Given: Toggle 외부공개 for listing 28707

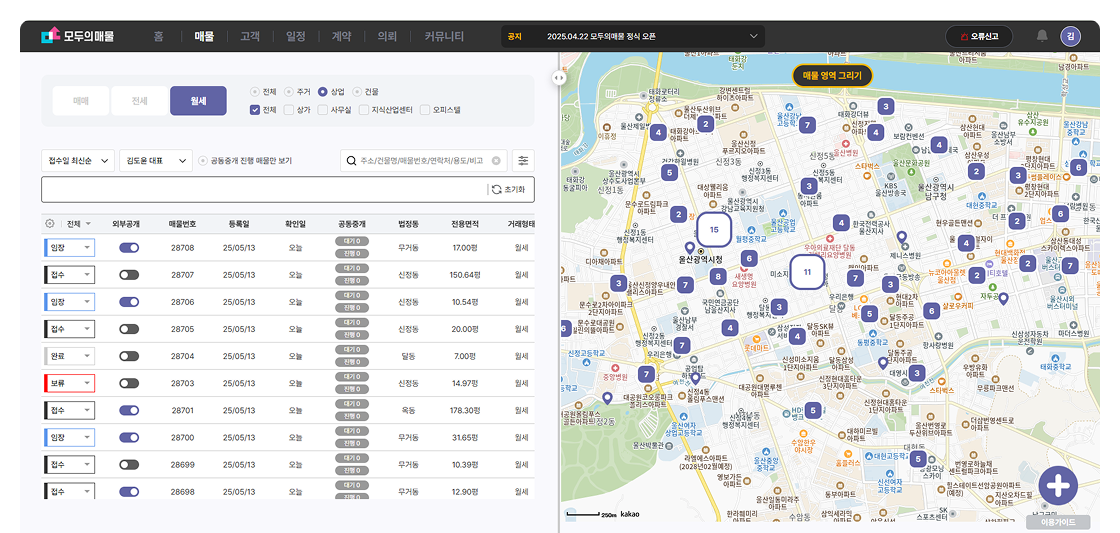Looking at the screenshot, I should coord(129,275).
